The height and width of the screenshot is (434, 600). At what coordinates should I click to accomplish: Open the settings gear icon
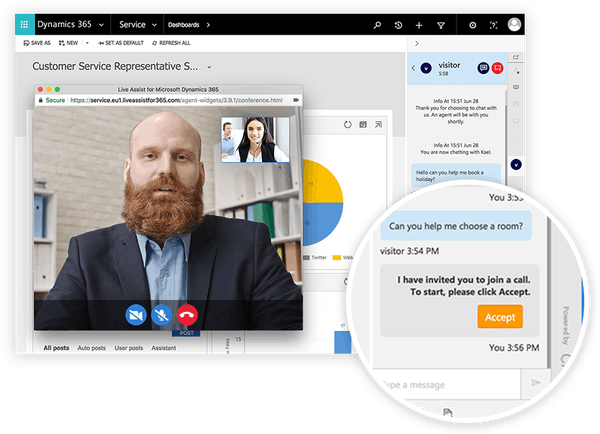tap(473, 25)
